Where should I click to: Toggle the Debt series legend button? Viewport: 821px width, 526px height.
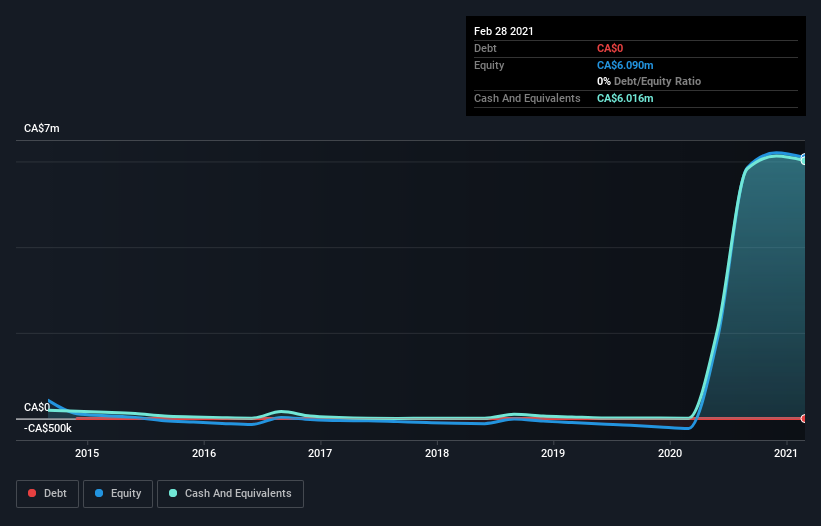point(48,494)
